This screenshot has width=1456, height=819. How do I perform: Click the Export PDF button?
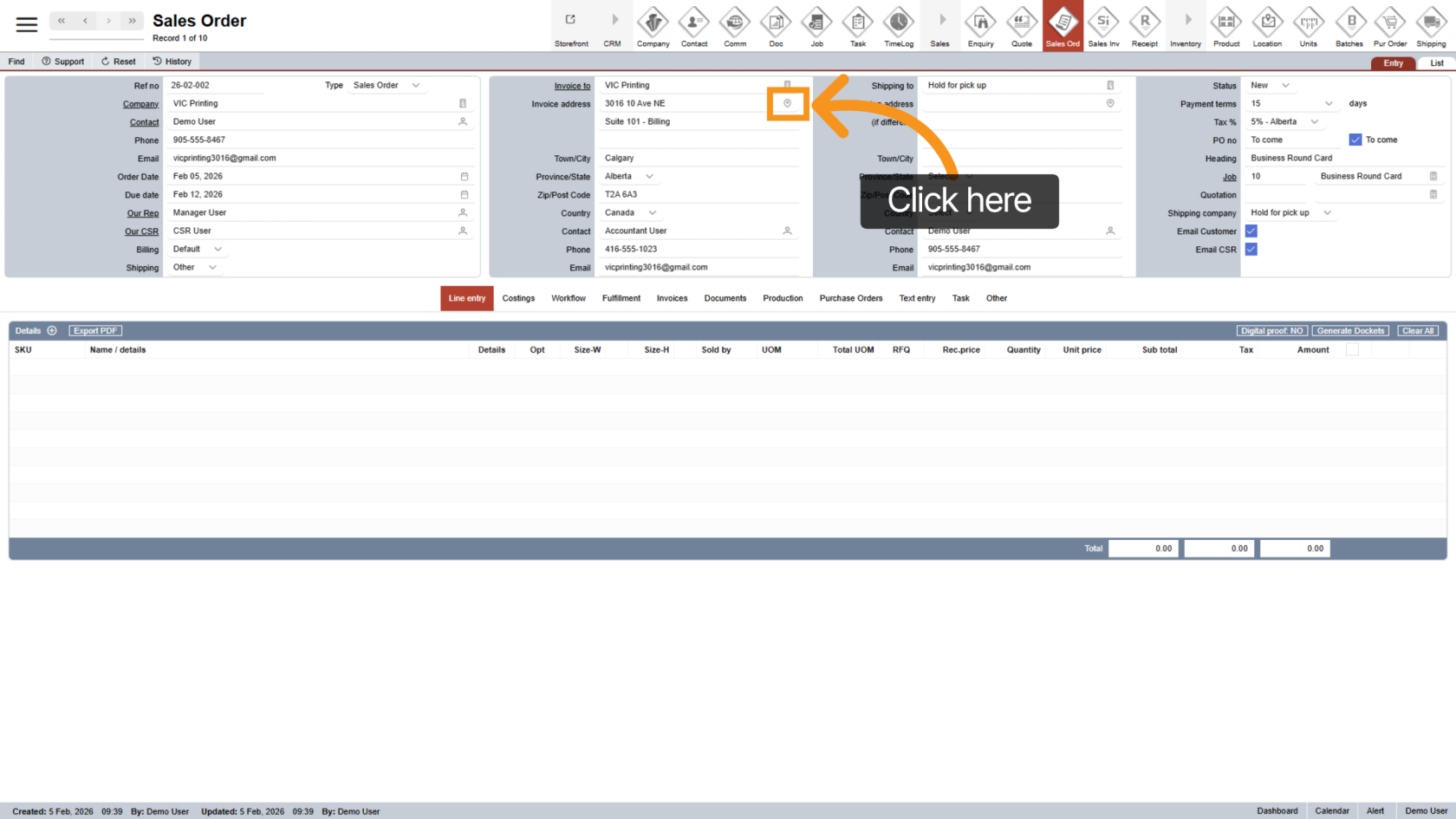click(x=95, y=331)
